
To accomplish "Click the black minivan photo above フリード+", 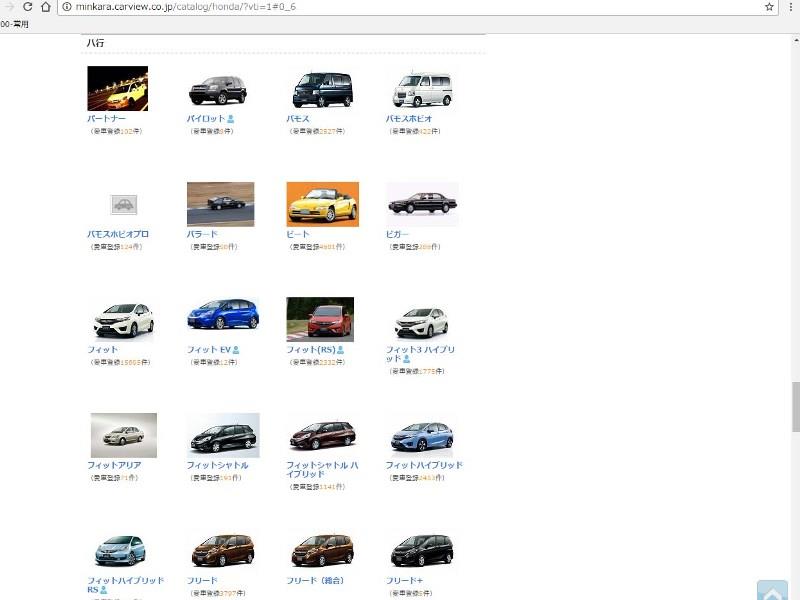I will pos(422,551).
